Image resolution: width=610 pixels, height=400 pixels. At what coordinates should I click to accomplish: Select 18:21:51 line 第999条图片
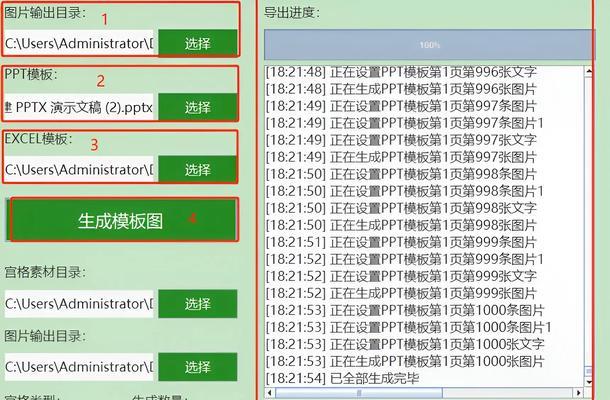[x=401, y=242]
